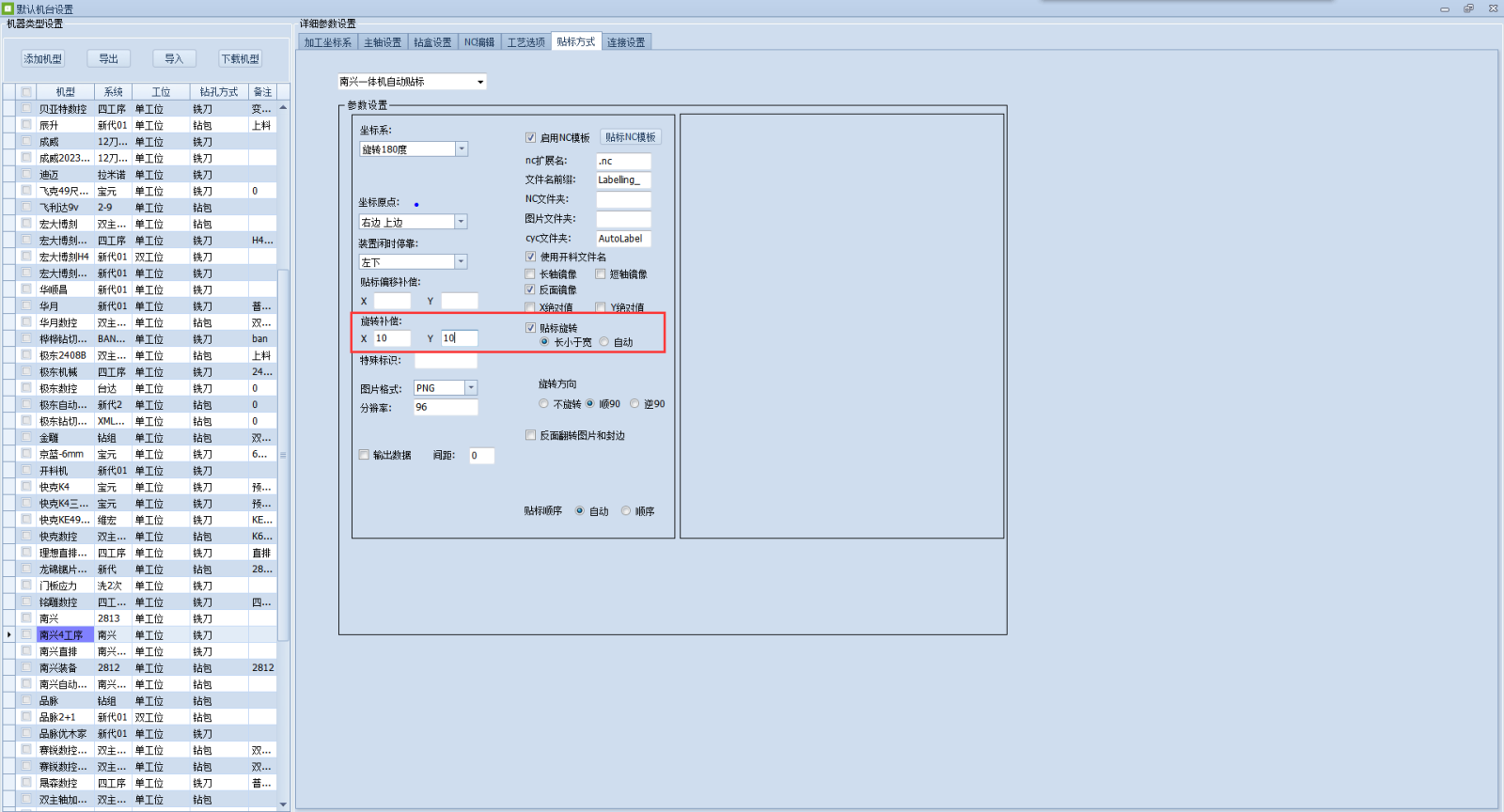Click the machine list scroll-down arrow
The image size is (1504, 812).
click(283, 804)
